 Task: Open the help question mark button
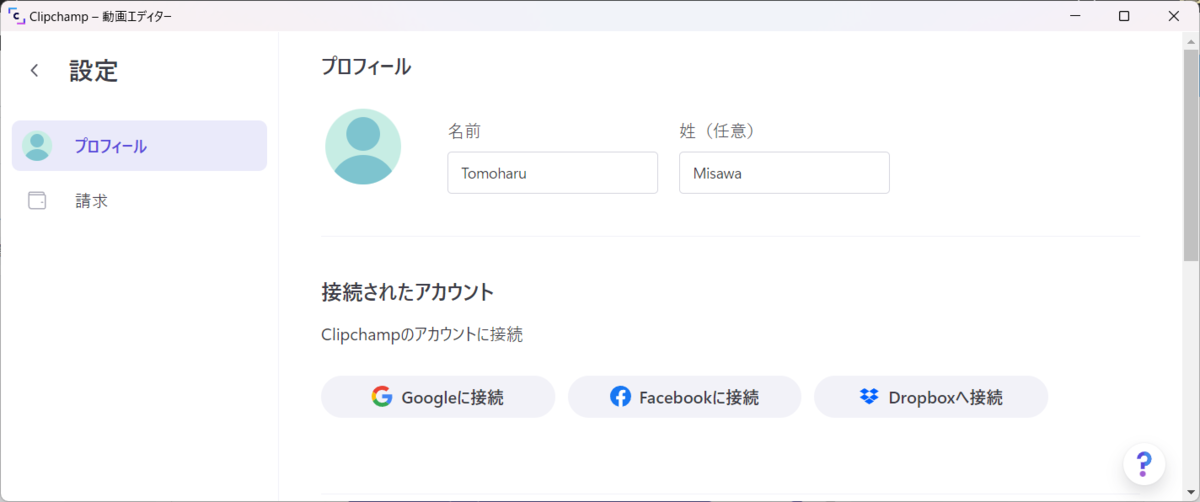pos(1144,464)
